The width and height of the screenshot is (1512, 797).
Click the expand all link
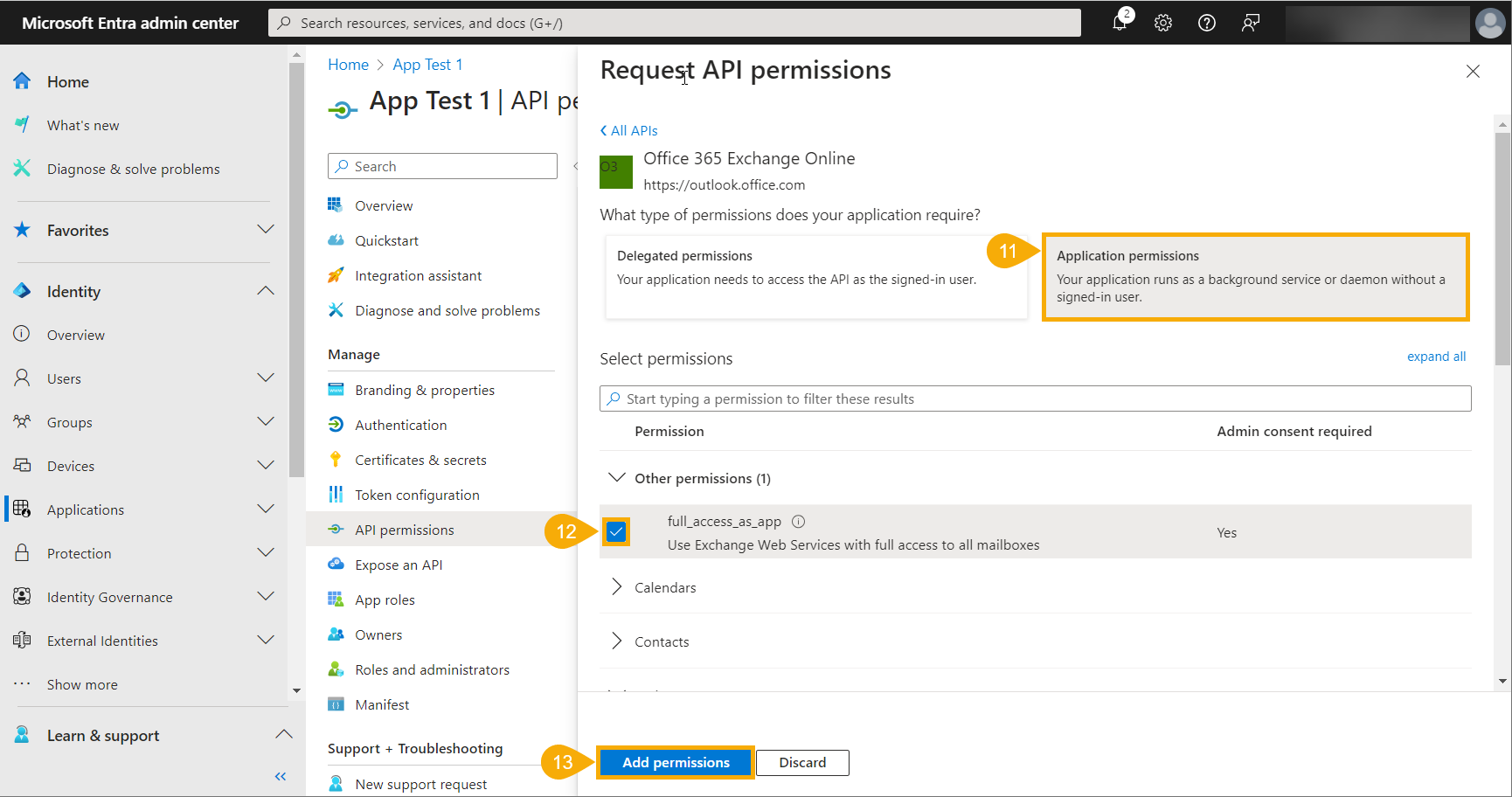coord(1436,356)
